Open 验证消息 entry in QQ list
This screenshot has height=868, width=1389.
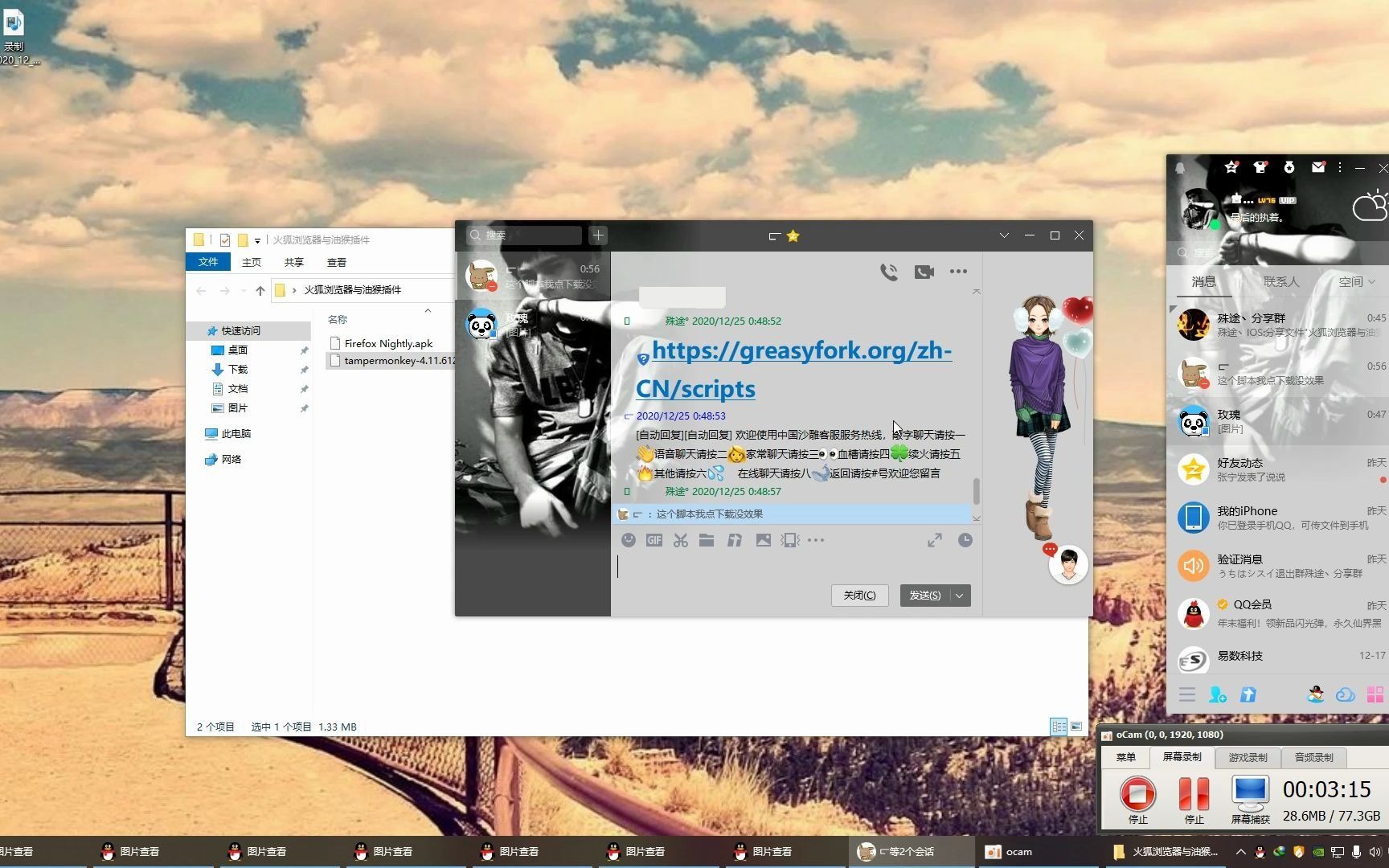tap(1278, 566)
